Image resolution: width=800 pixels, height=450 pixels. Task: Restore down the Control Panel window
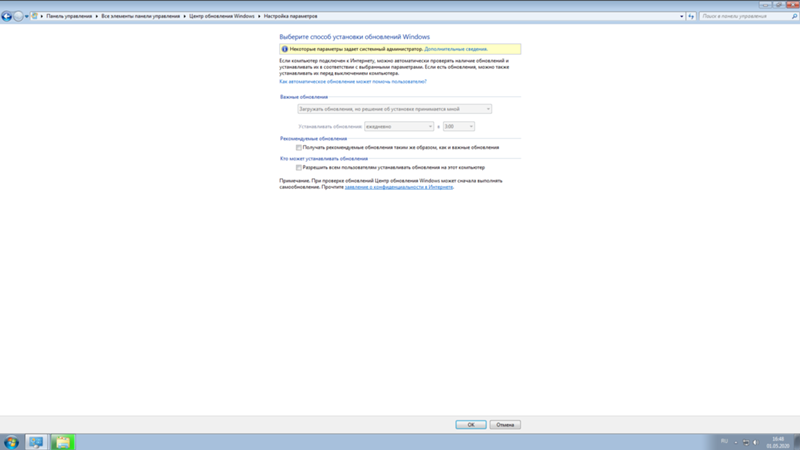tap(779, 5)
